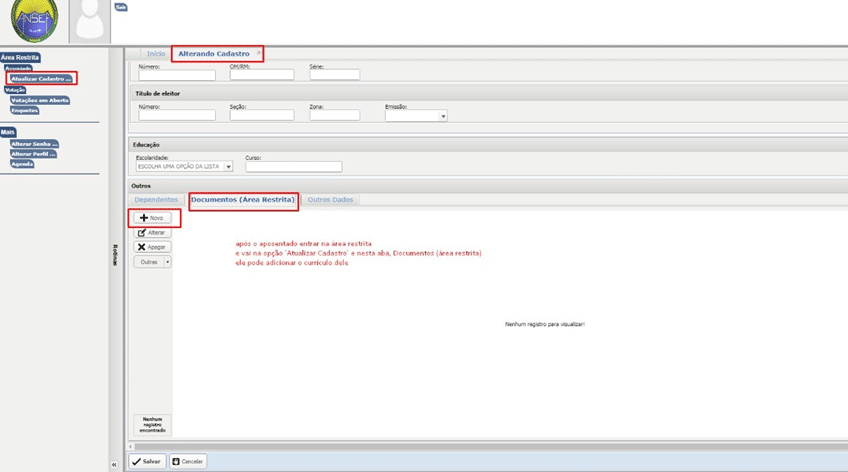This screenshot has height=472, width=848.
Task: Click Novo to add a document
Action: 152,217
